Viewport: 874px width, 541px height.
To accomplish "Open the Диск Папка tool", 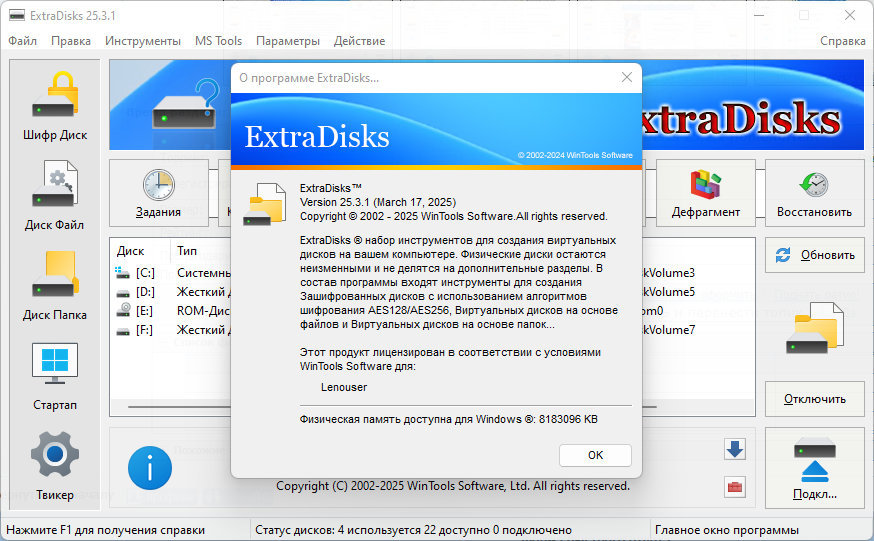I will coord(55,286).
